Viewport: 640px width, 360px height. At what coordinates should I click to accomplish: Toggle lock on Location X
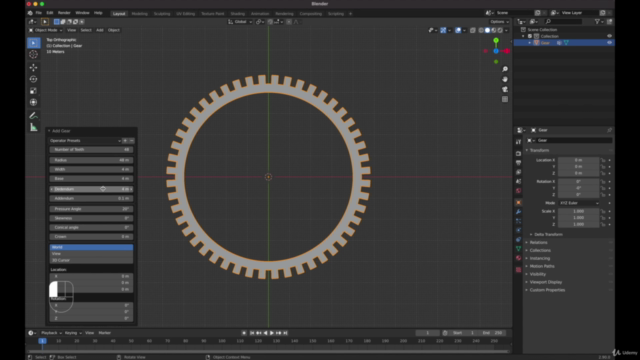603,160
